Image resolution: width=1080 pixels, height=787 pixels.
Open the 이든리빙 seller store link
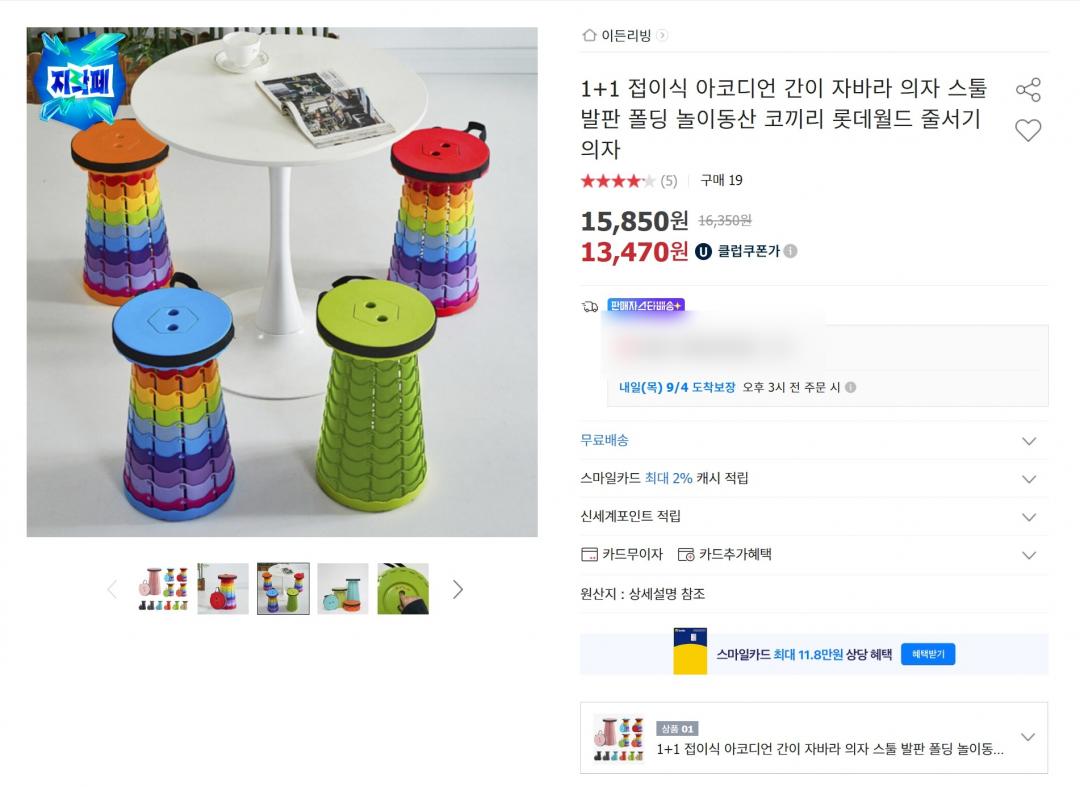point(626,36)
